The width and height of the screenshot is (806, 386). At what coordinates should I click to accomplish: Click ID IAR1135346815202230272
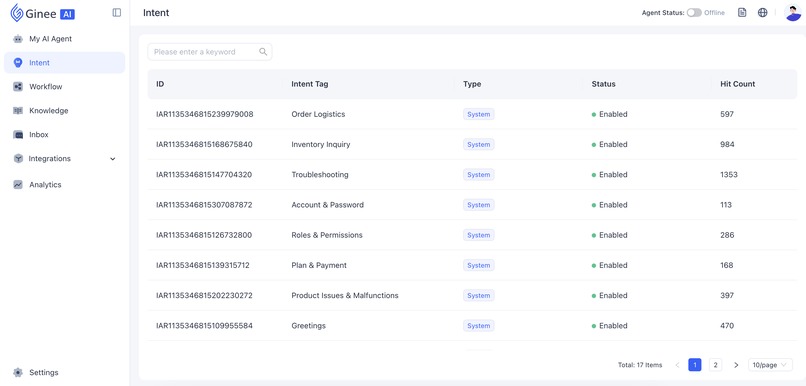point(204,296)
